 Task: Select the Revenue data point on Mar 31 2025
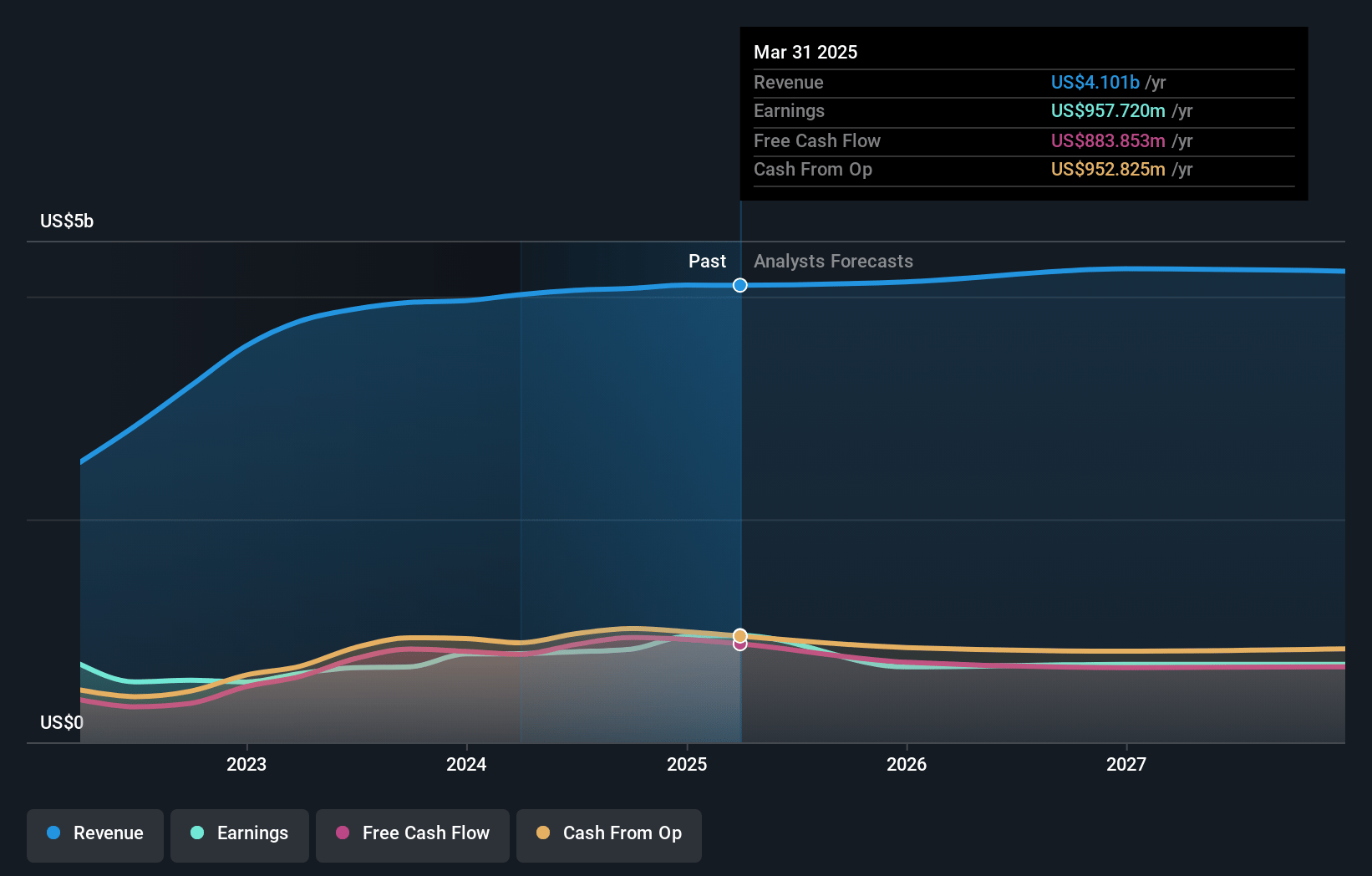[740, 285]
